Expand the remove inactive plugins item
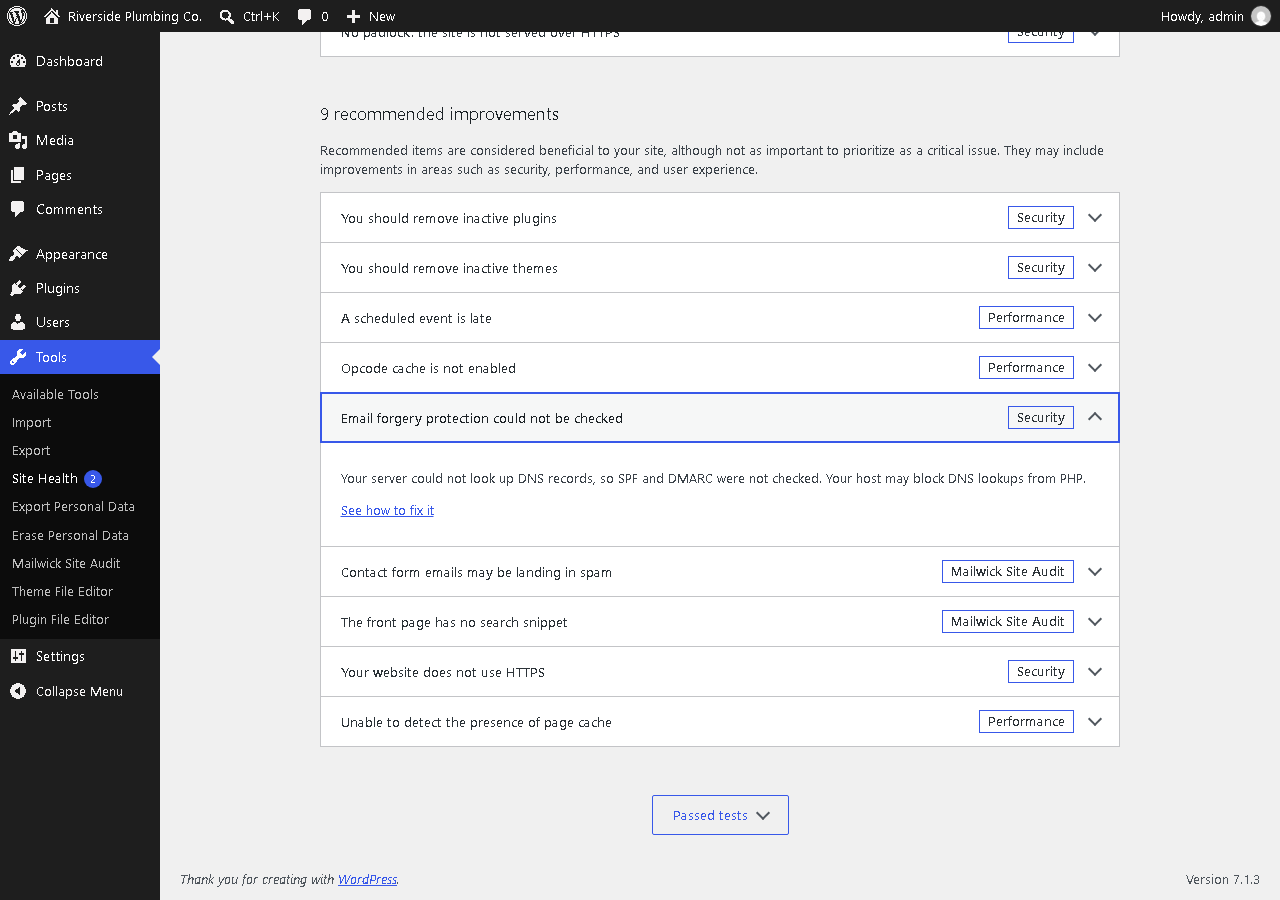1280x900 pixels. tap(720, 218)
